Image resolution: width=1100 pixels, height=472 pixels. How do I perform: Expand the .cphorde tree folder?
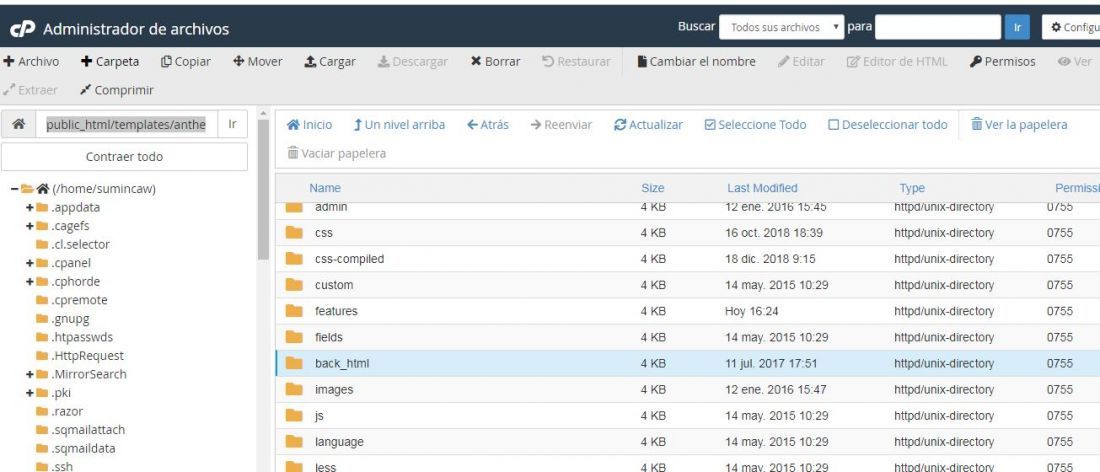pyautogui.click(x=29, y=281)
